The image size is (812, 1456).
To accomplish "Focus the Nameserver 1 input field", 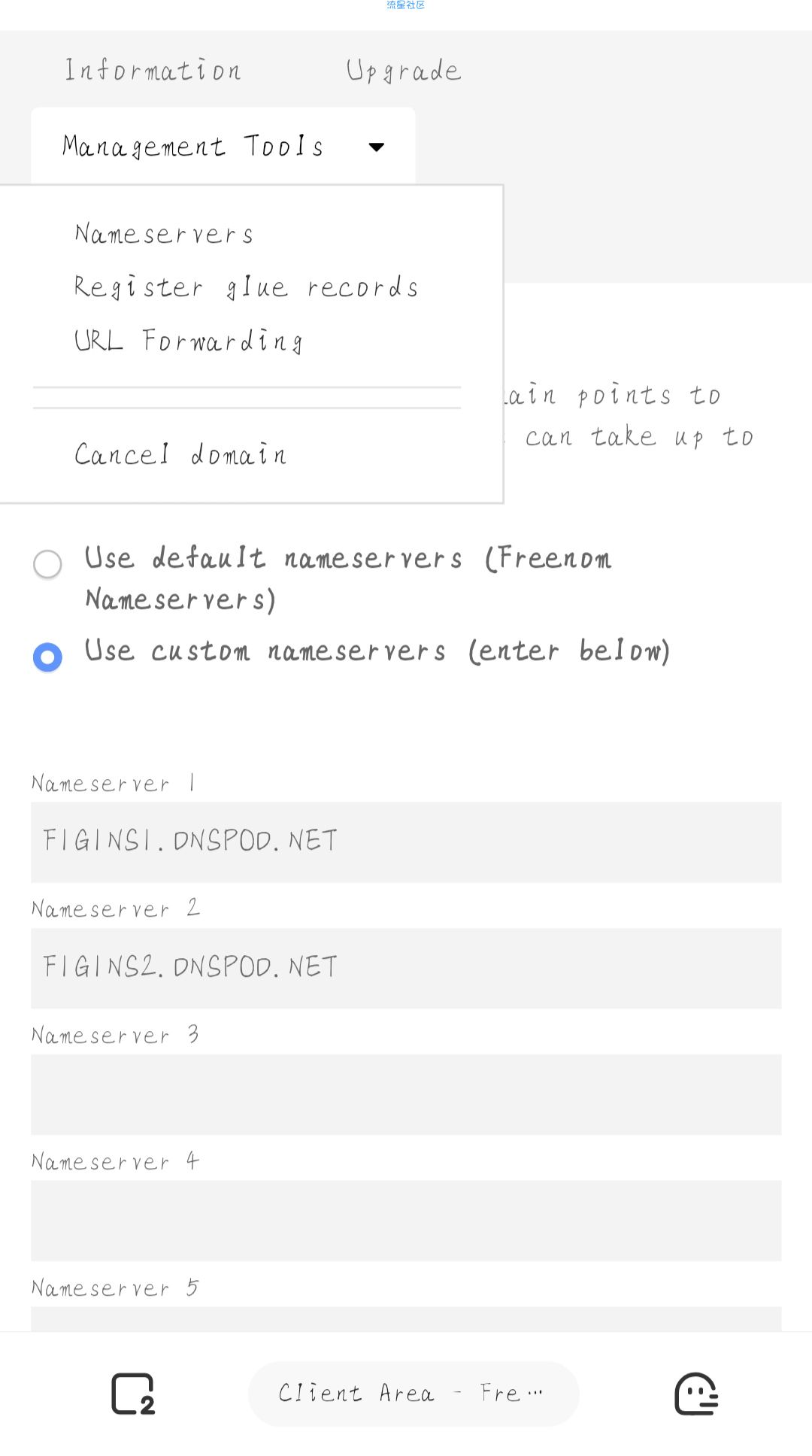I will (x=406, y=842).
